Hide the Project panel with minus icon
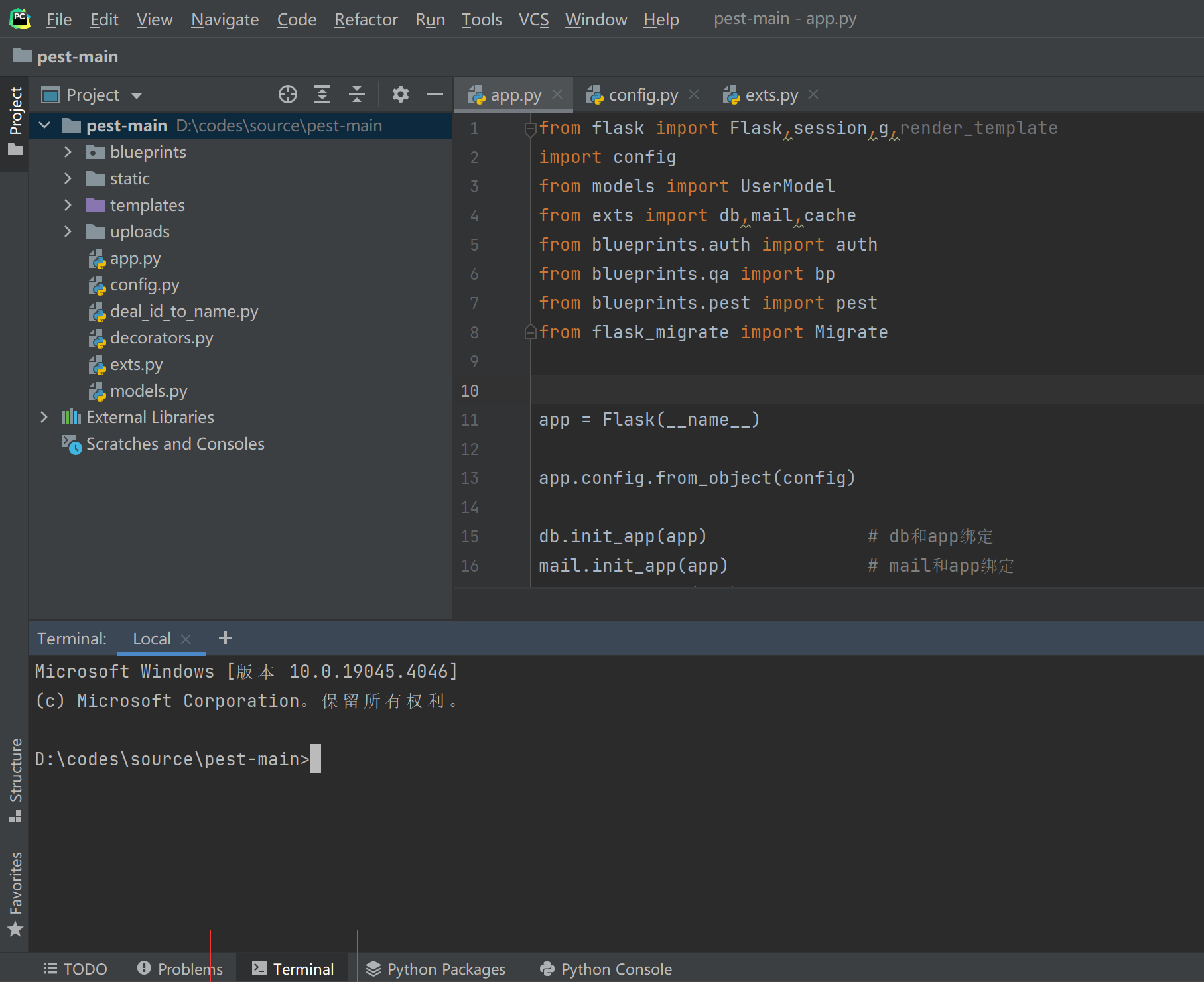 [x=435, y=95]
